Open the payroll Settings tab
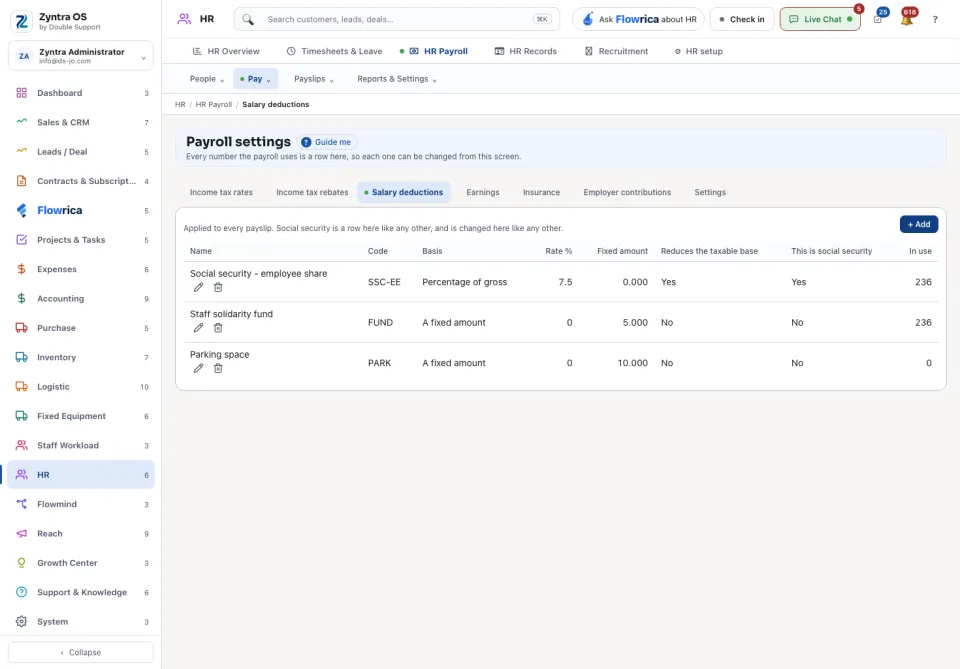Screen dimensions: 960x669 710,192
